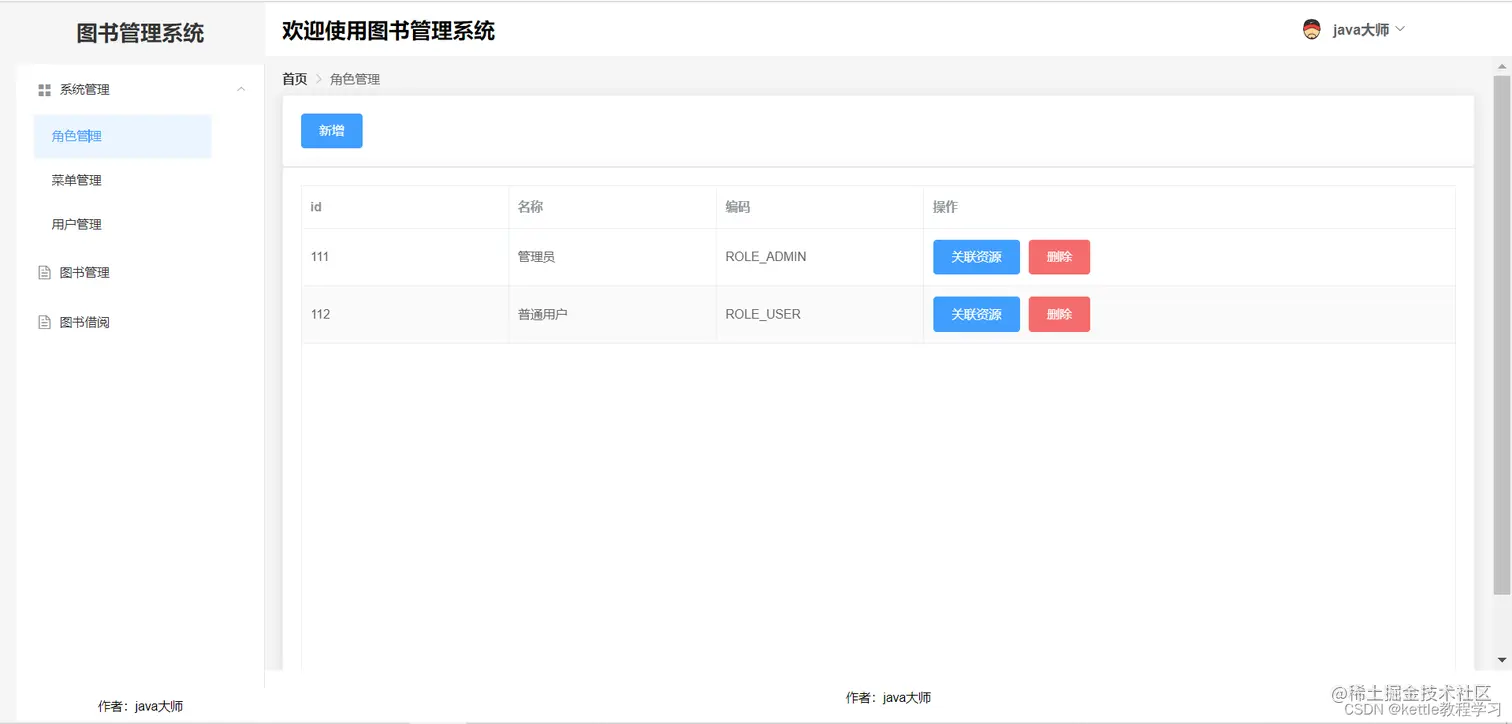Click 删除 for the ROLE_USER row
This screenshot has width=1512, height=724.
tap(1059, 314)
